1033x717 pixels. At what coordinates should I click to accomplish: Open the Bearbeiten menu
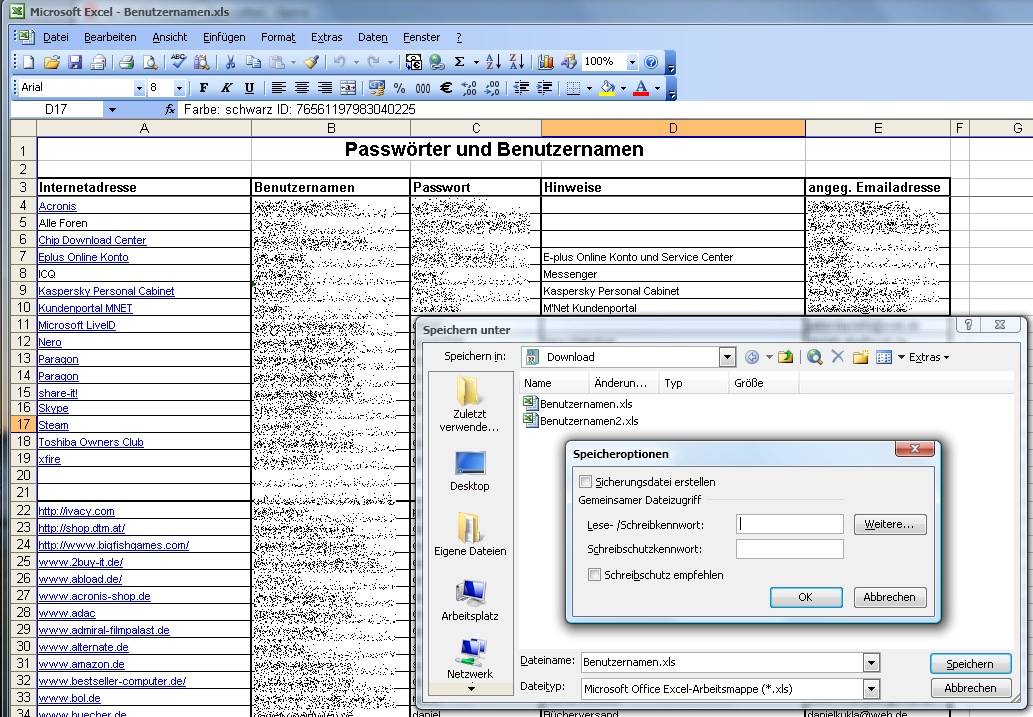110,38
